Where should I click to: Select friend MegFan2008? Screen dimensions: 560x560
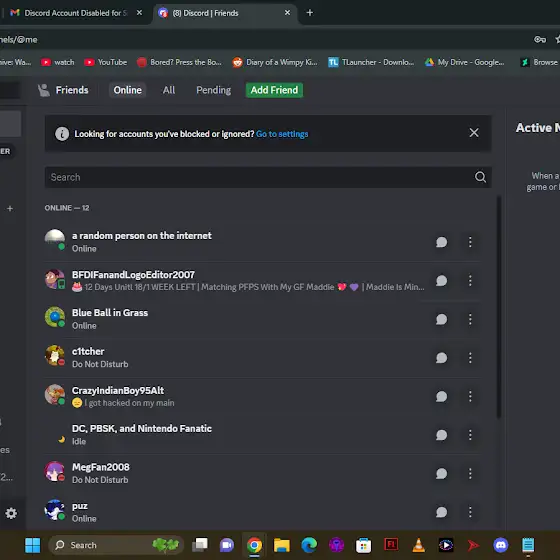click(x=262, y=474)
